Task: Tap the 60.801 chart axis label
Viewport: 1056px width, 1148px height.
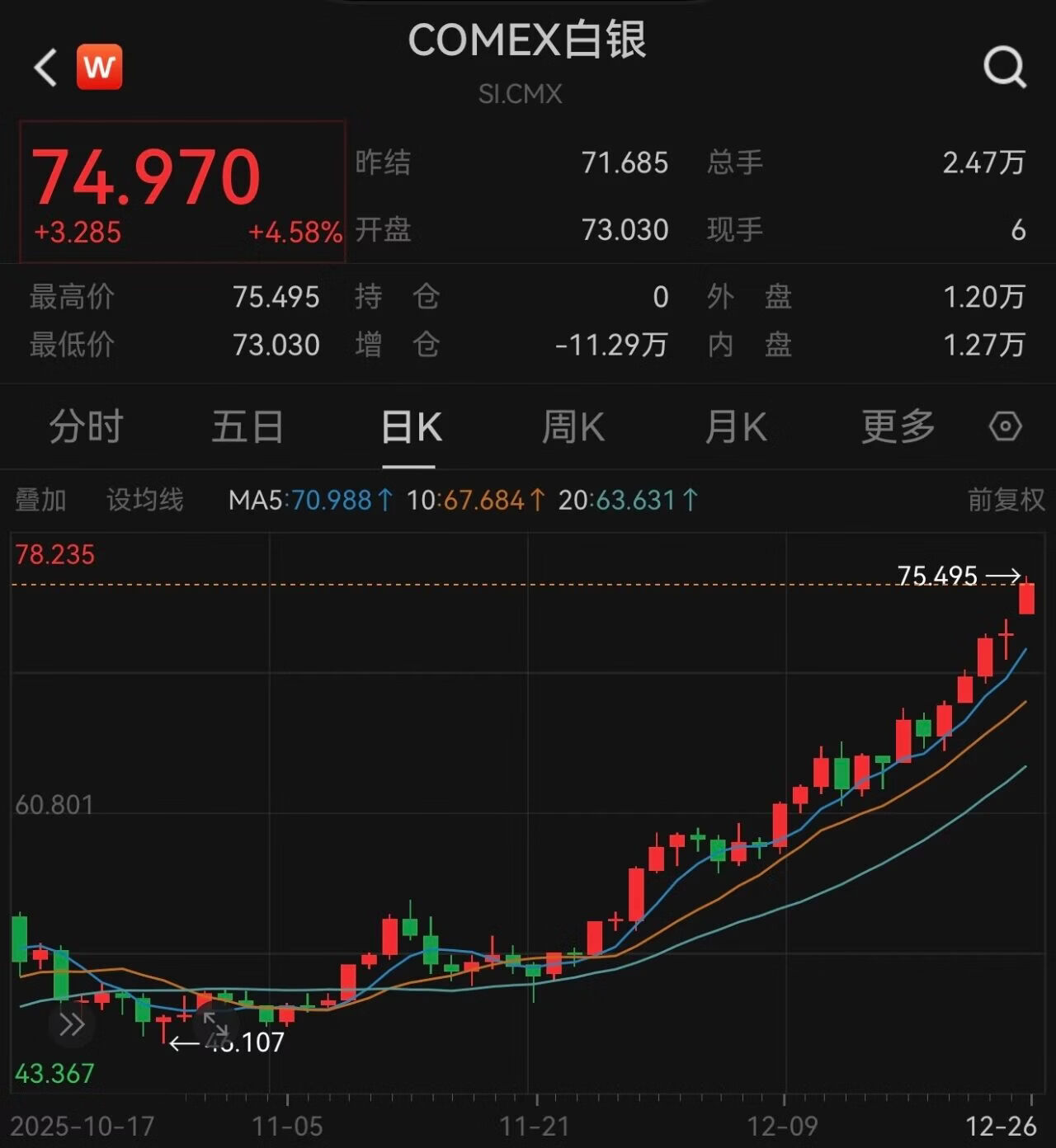Action: tap(54, 804)
